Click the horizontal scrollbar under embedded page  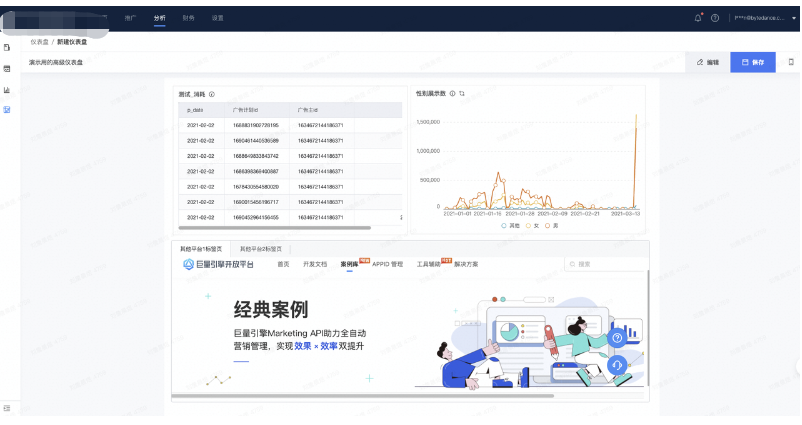click(363, 395)
